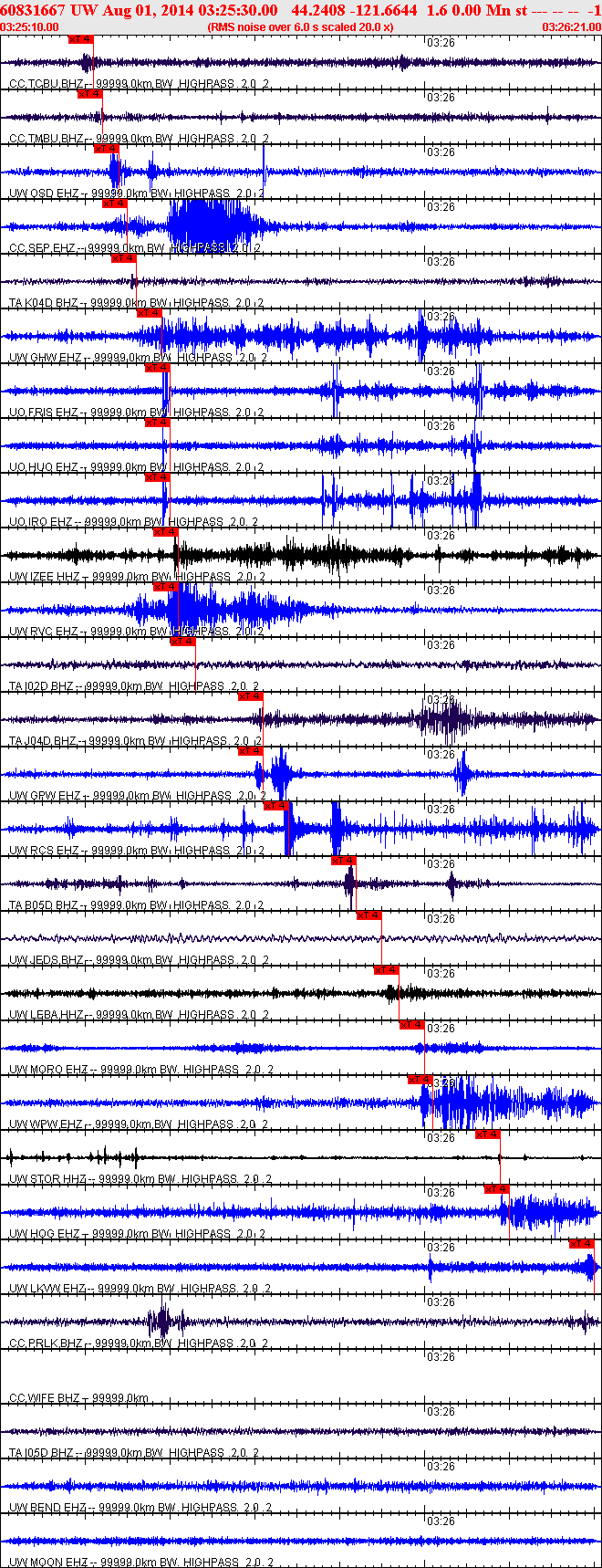Click the TA.I05D.BHZ station label
The width and height of the screenshot is (602, 1568).
[x=41, y=1453]
